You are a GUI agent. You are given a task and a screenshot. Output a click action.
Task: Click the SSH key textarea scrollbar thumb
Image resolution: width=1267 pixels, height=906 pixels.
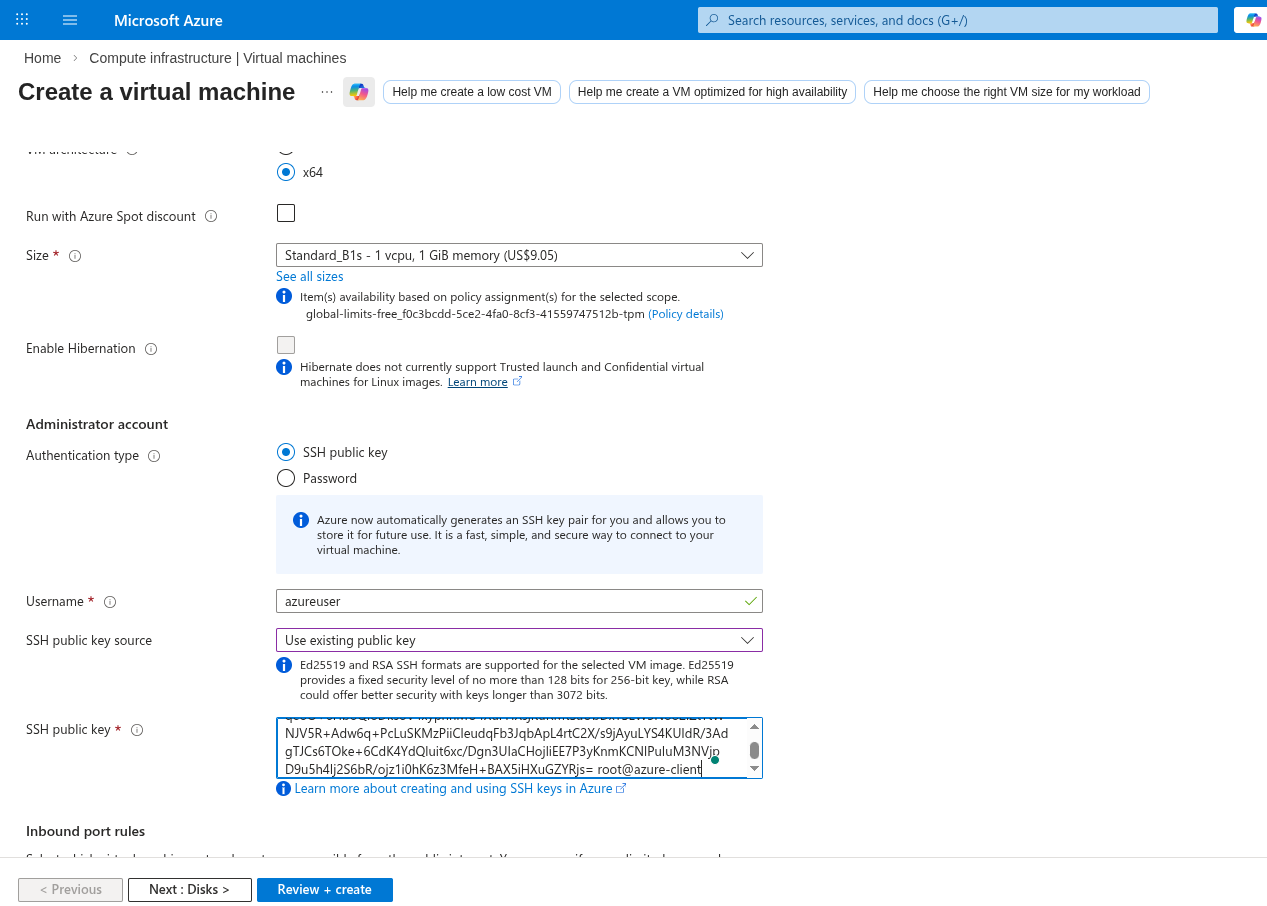click(x=754, y=750)
